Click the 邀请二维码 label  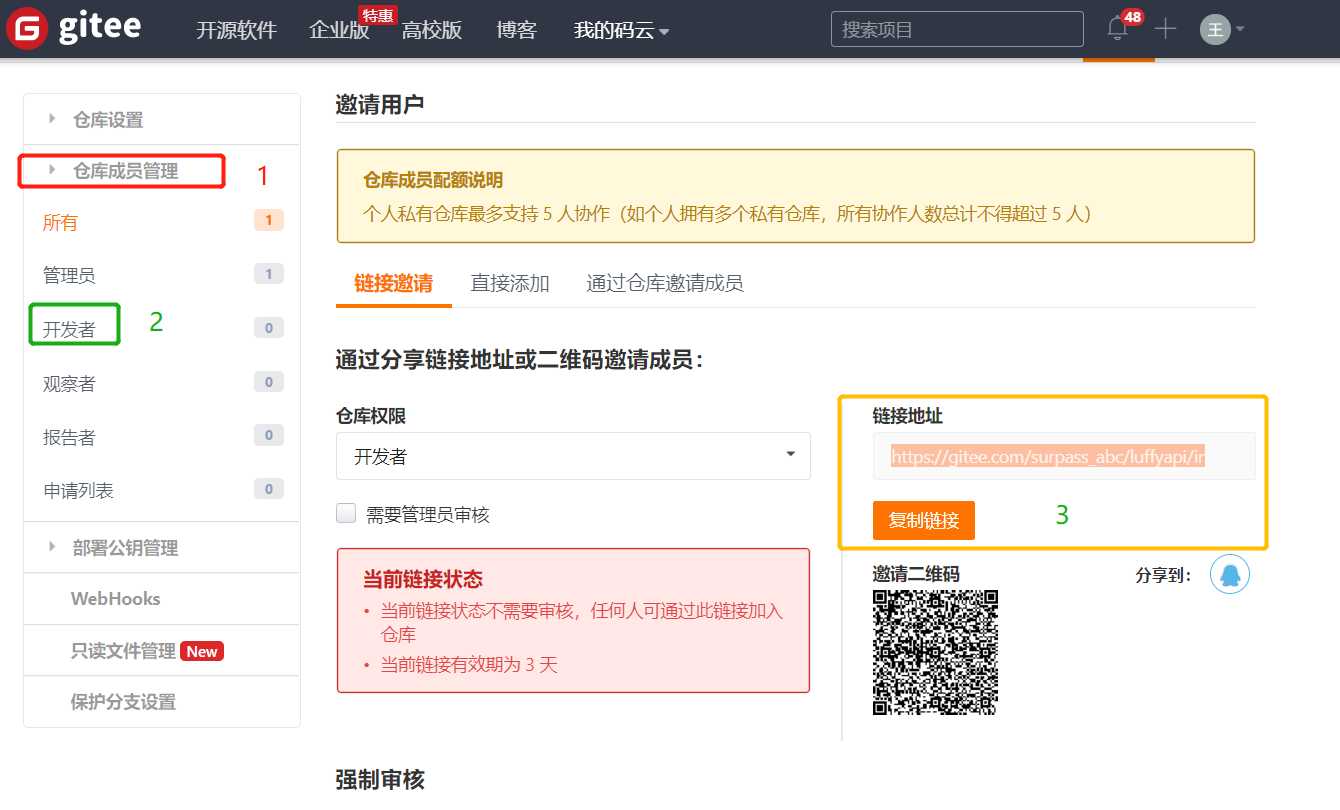coord(916,573)
